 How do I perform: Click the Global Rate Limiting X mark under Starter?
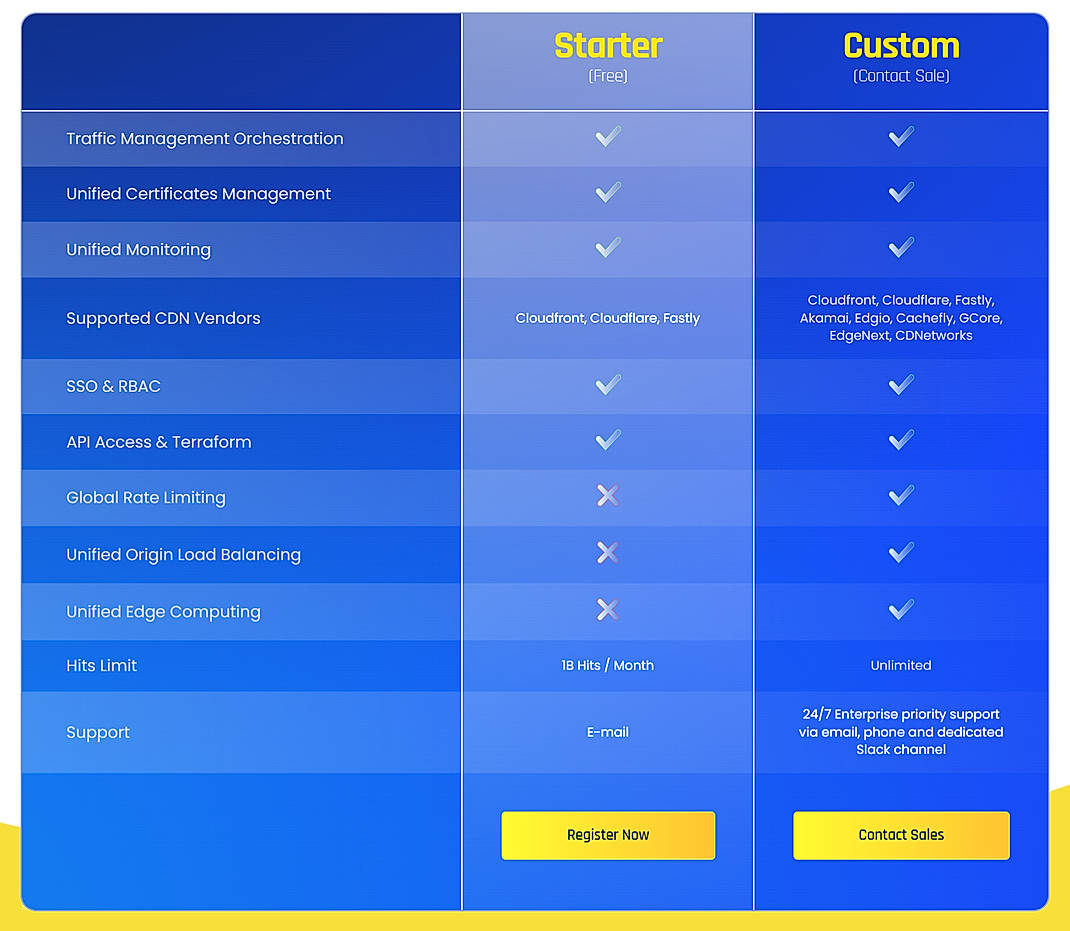tap(607, 497)
